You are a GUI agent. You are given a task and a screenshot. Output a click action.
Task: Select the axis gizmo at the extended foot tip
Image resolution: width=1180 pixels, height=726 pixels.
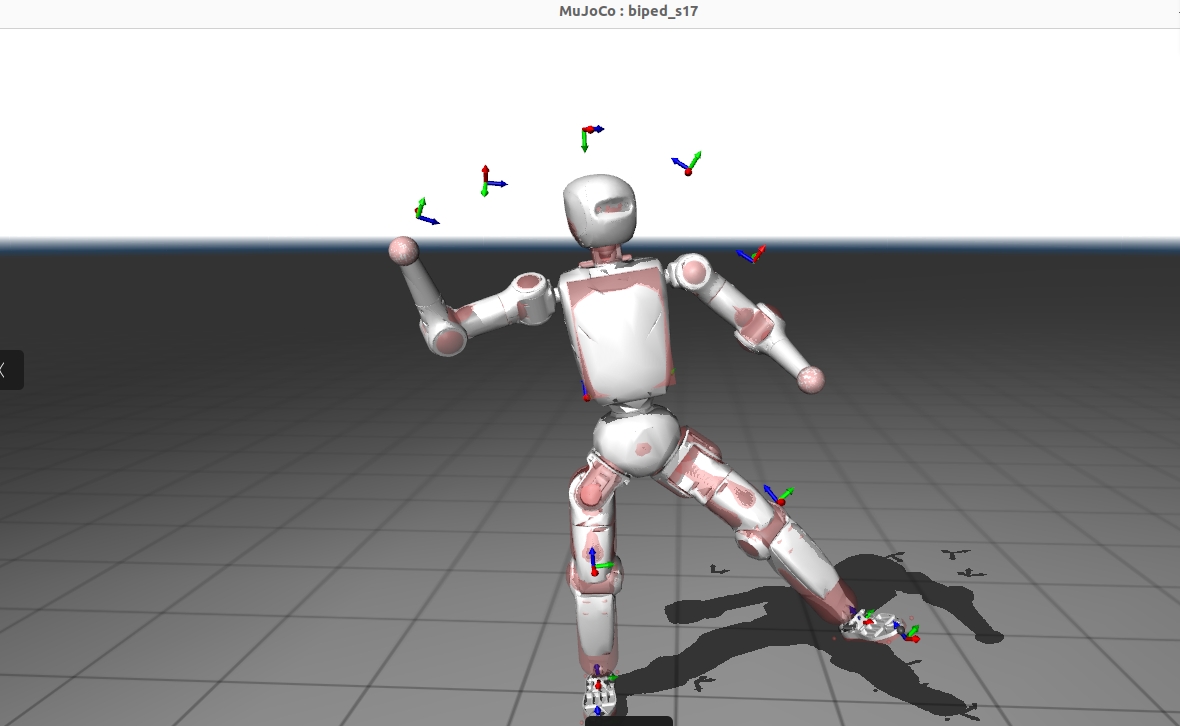(x=907, y=633)
